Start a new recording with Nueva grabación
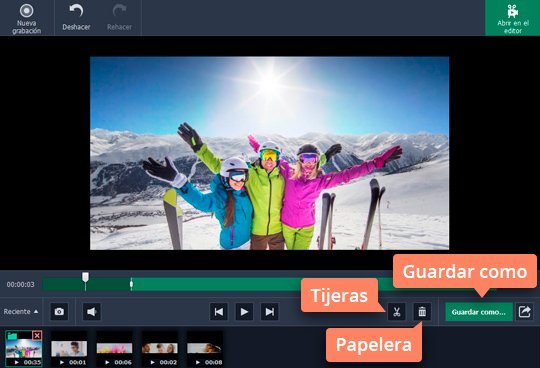Viewport: 540px width, 368px height. pyautogui.click(x=27, y=18)
